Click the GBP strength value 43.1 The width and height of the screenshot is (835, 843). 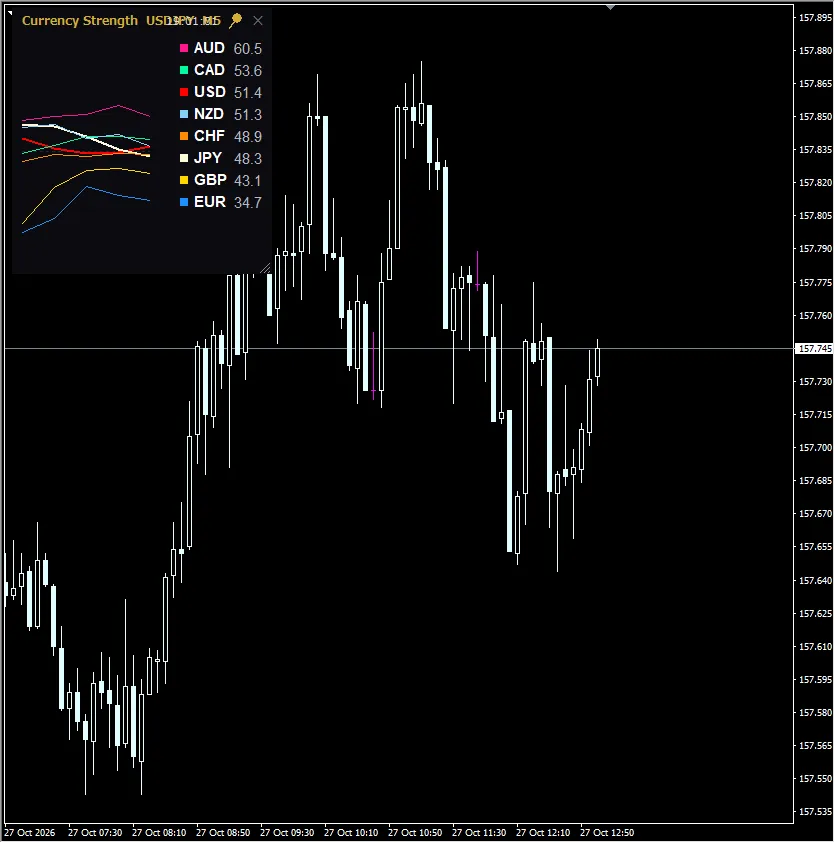click(248, 181)
